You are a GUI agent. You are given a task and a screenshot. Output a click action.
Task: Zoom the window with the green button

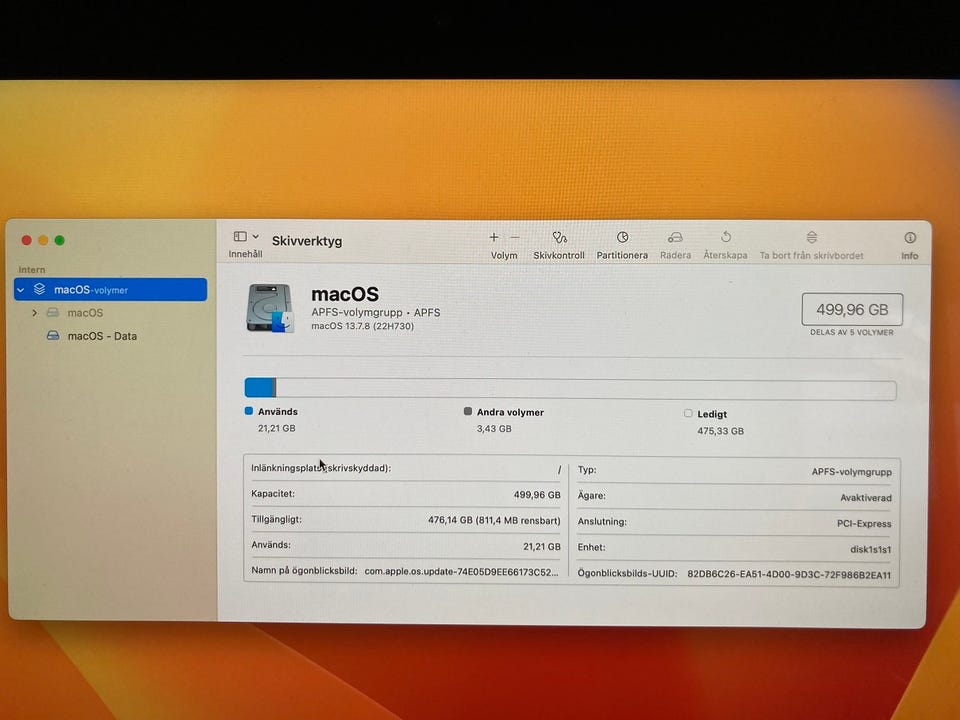click(59, 240)
